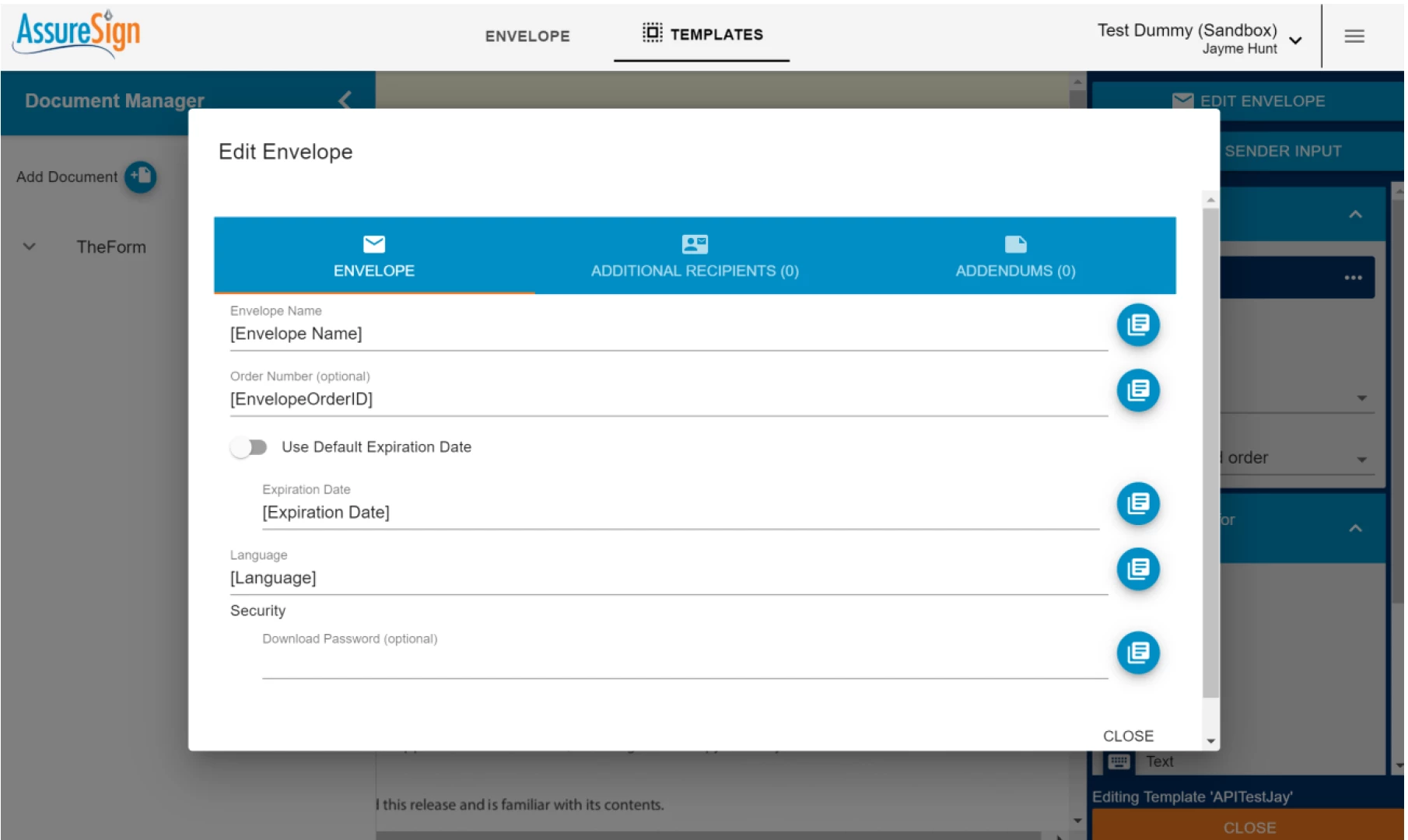Click the three-dots more options icon
The image size is (1408, 840).
pyautogui.click(x=1354, y=278)
